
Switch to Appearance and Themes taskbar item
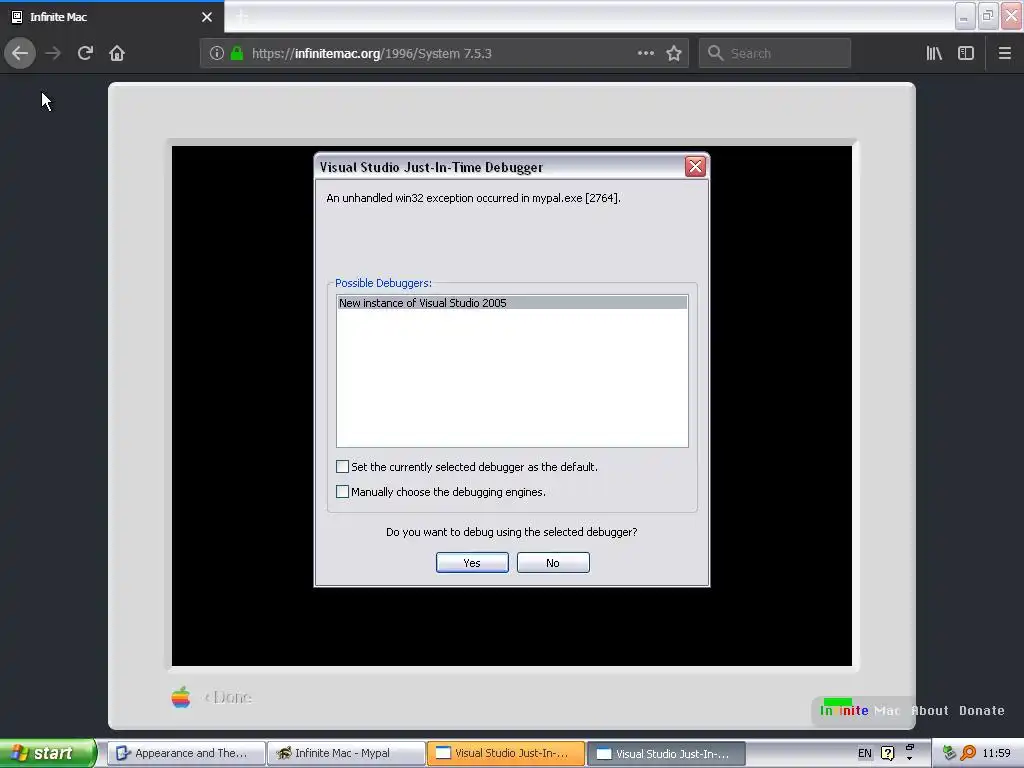click(x=187, y=753)
